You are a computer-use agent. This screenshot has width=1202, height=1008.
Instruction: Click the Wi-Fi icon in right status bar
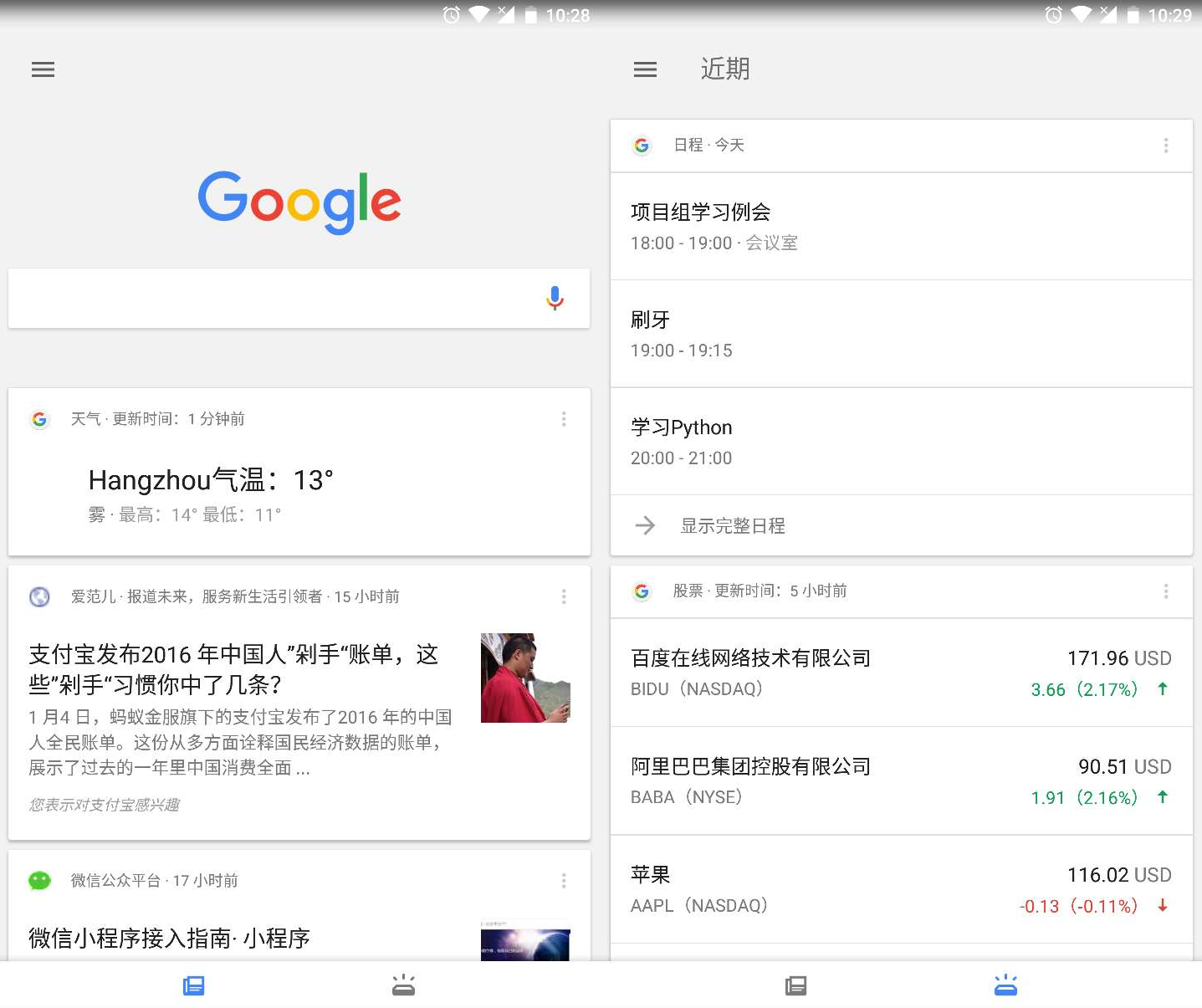pyautogui.click(x=1082, y=14)
